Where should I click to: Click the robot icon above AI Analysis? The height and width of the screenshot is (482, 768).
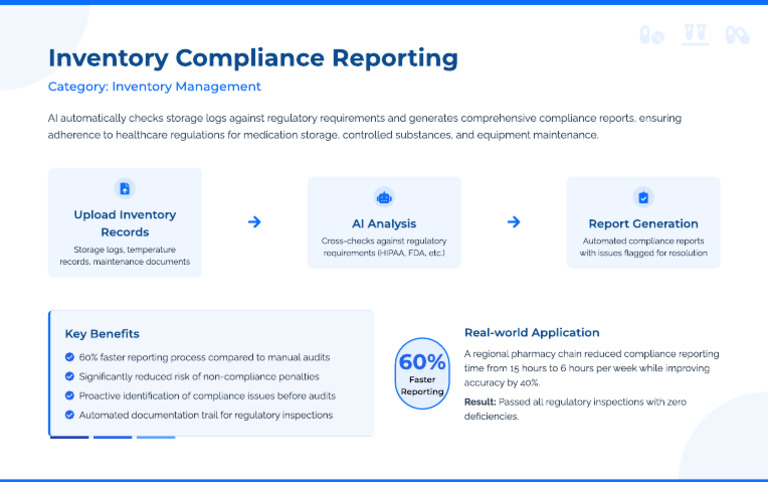pyautogui.click(x=384, y=197)
